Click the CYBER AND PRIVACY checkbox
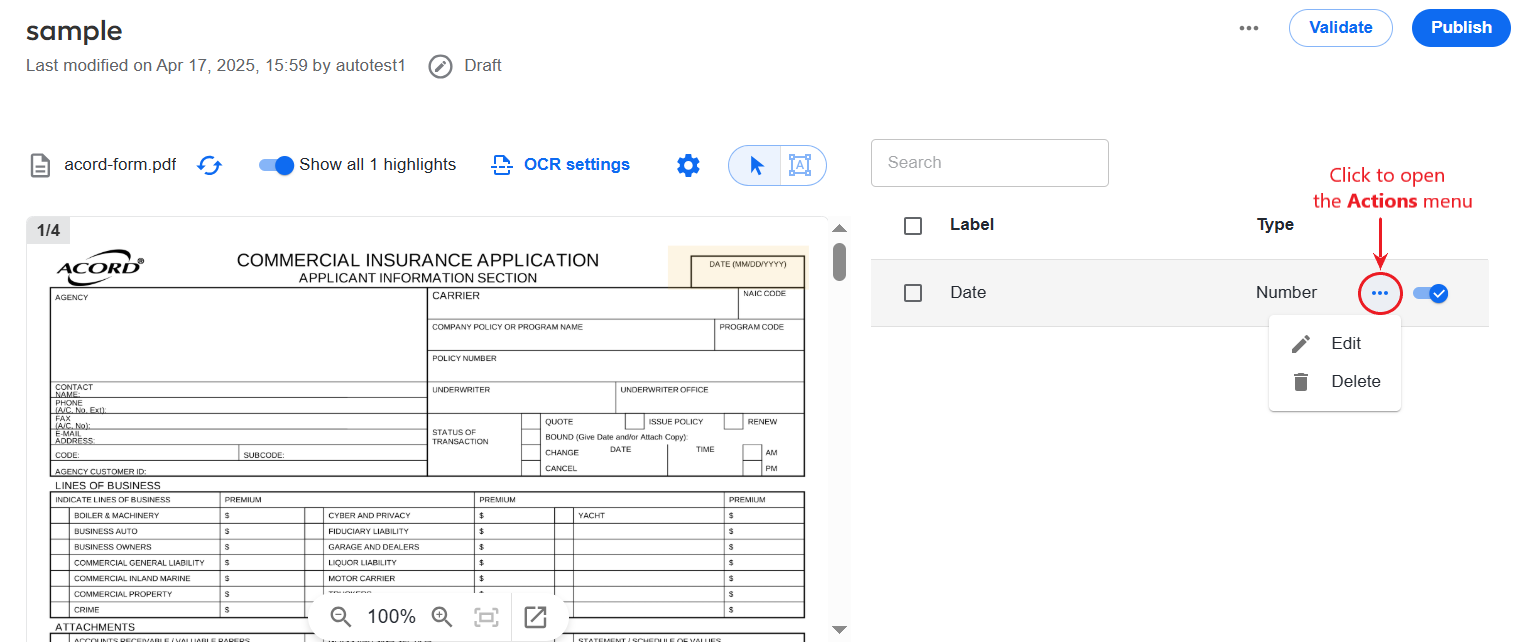The height and width of the screenshot is (642, 1527). 314,516
